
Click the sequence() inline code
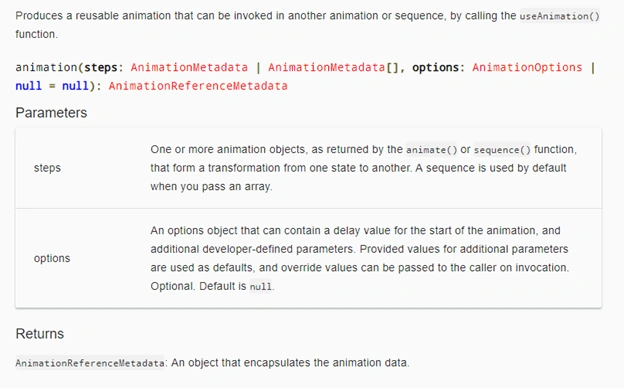tap(502, 150)
